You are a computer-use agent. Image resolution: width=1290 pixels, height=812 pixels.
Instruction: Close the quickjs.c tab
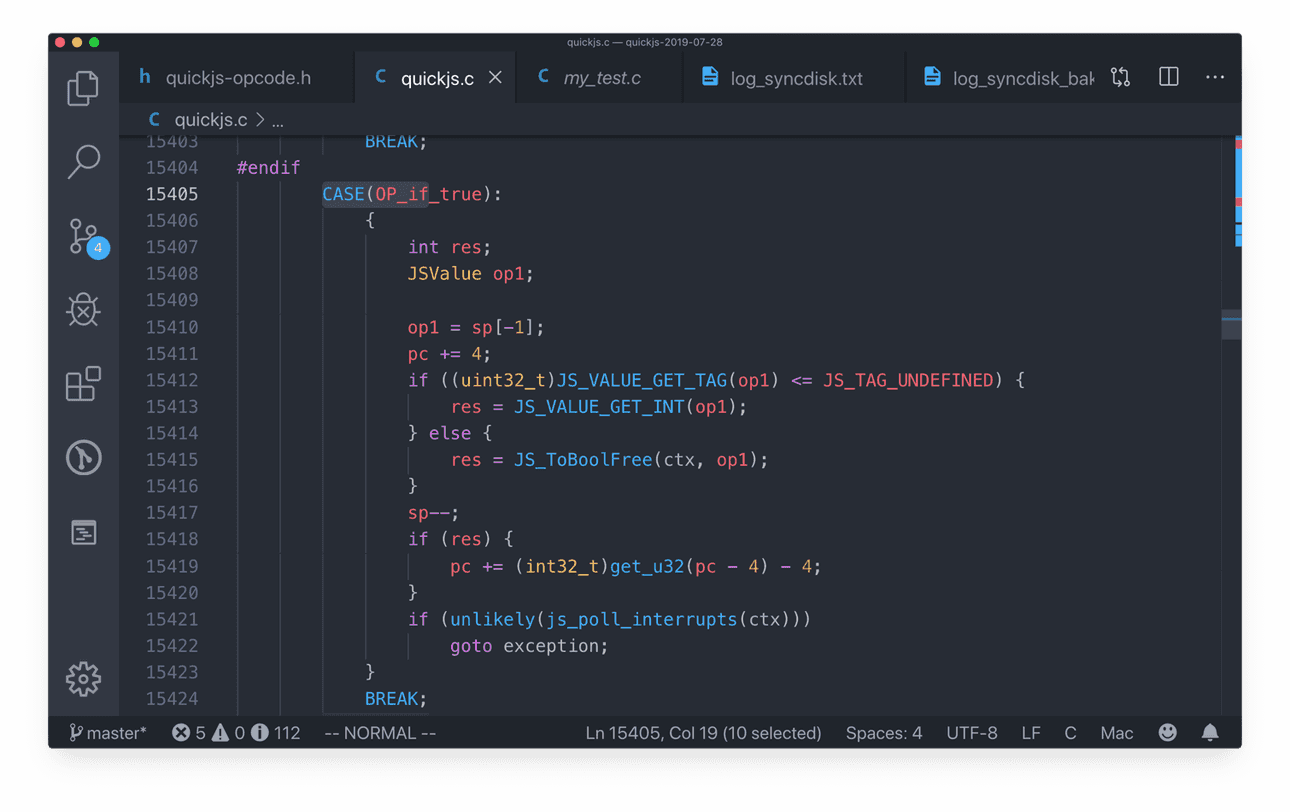click(x=495, y=77)
